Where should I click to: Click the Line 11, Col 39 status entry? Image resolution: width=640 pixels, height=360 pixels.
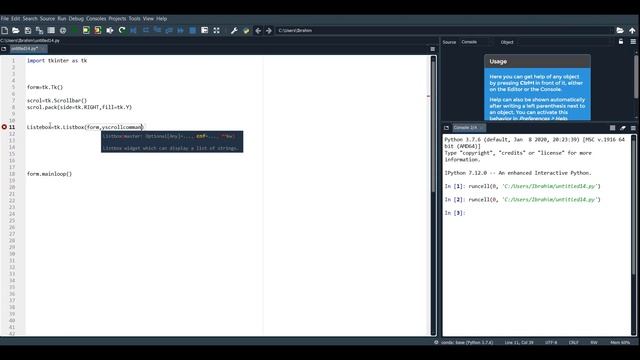519,342
